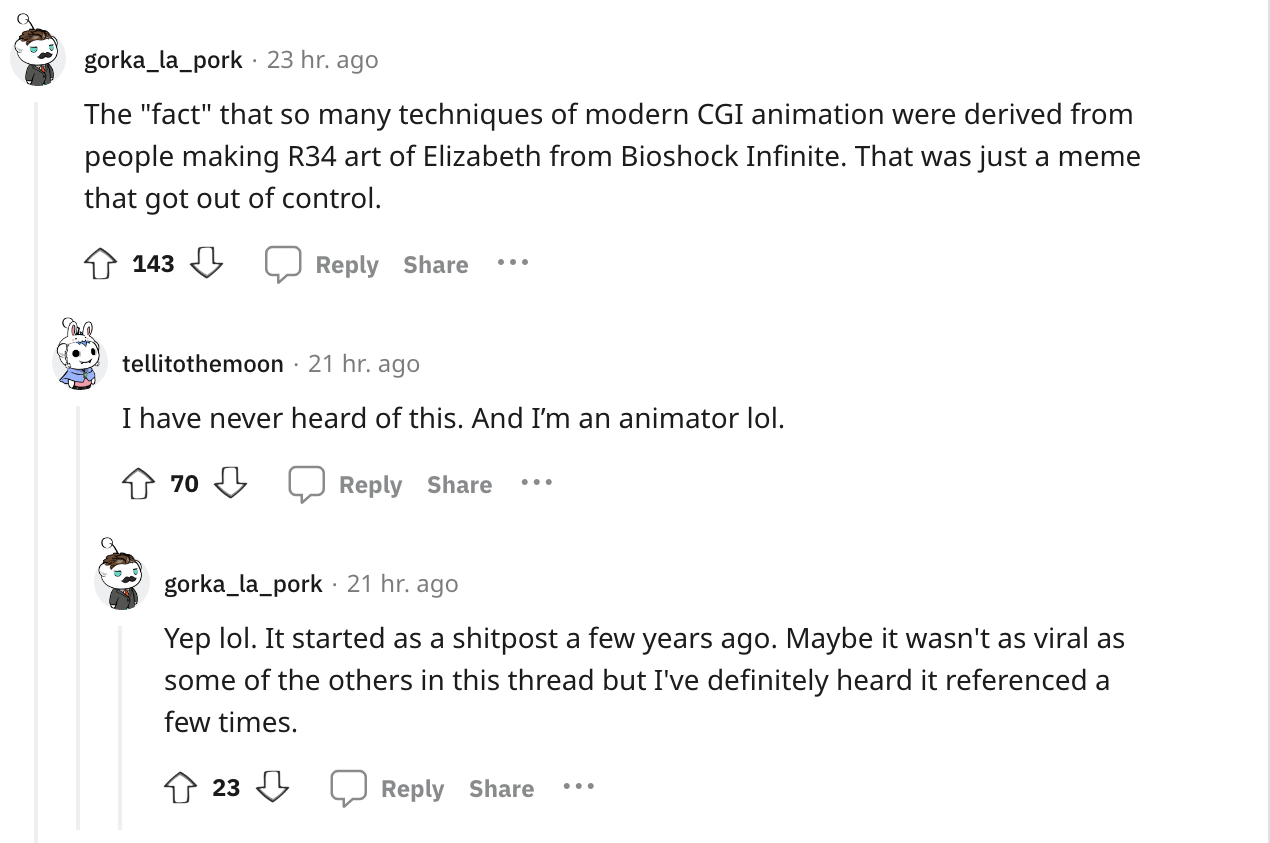Click the speech bubble icon on top comment

tap(283, 264)
